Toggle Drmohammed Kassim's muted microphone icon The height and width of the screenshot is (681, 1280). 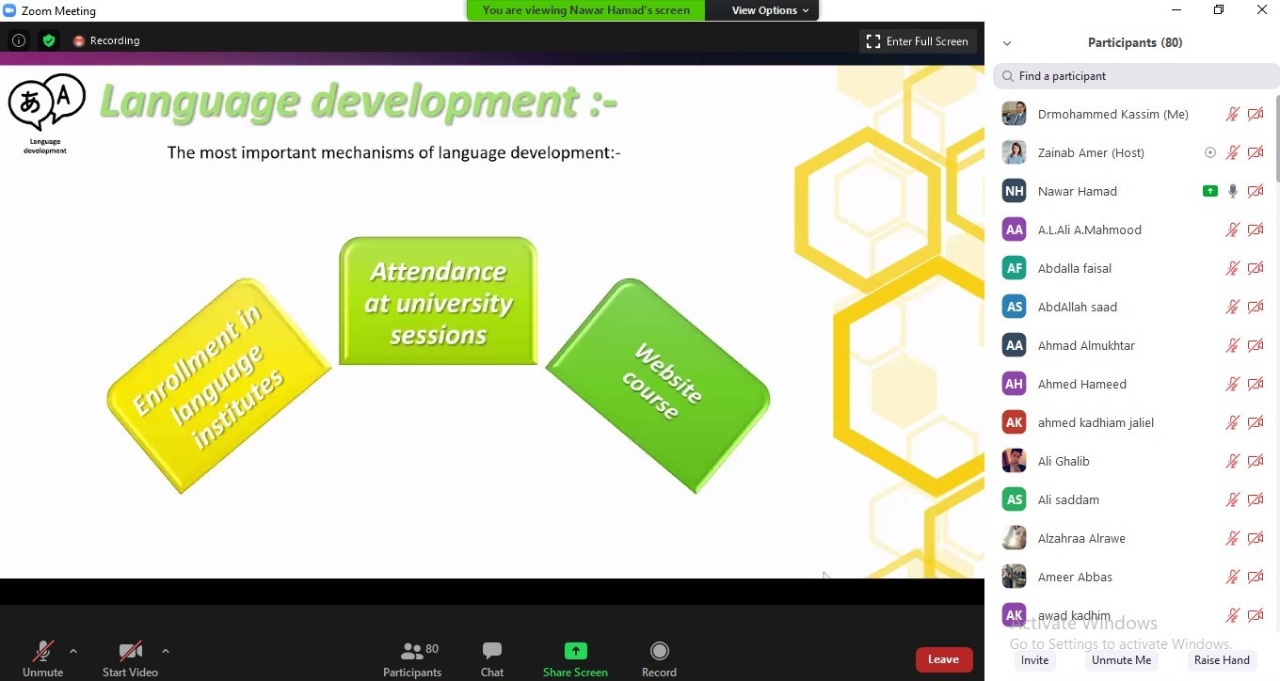point(1233,114)
